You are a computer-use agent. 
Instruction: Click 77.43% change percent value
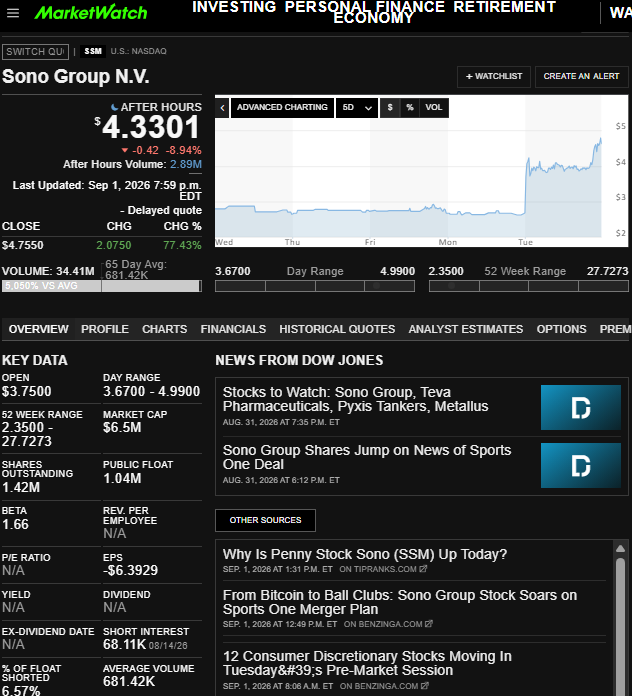pyautogui.click(x=182, y=245)
